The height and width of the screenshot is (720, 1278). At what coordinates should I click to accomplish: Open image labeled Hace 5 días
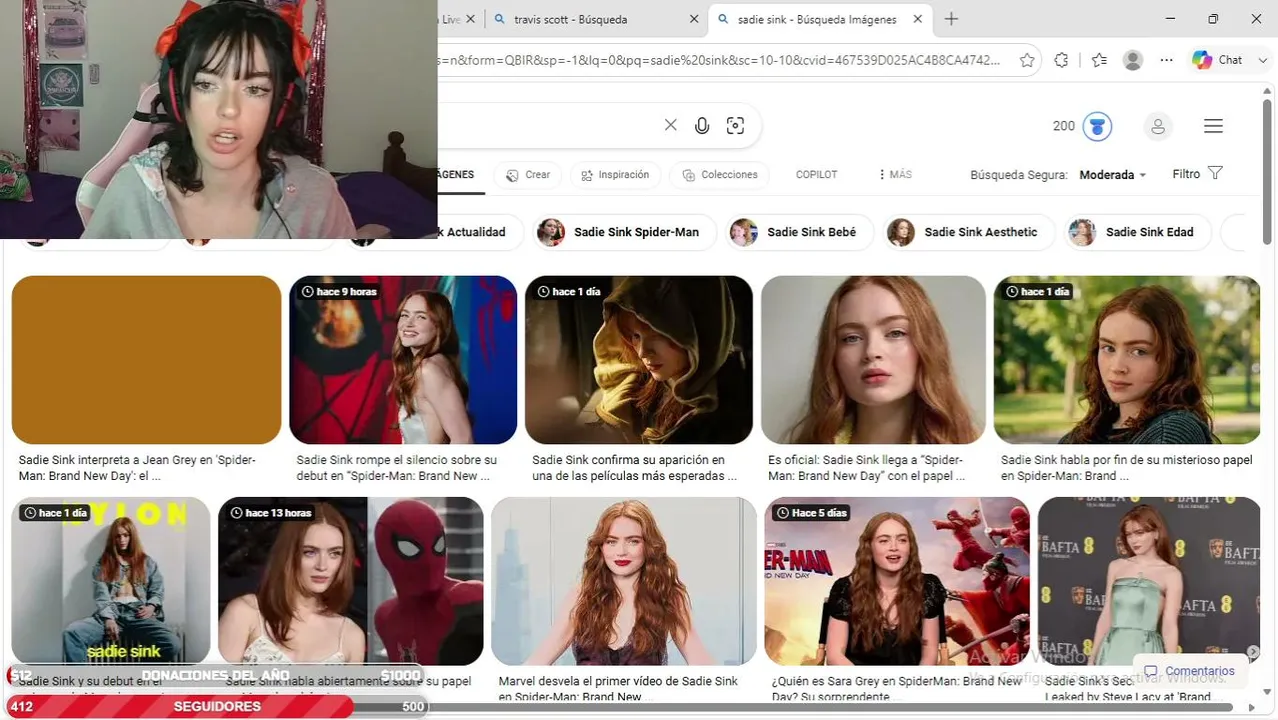[x=897, y=581]
